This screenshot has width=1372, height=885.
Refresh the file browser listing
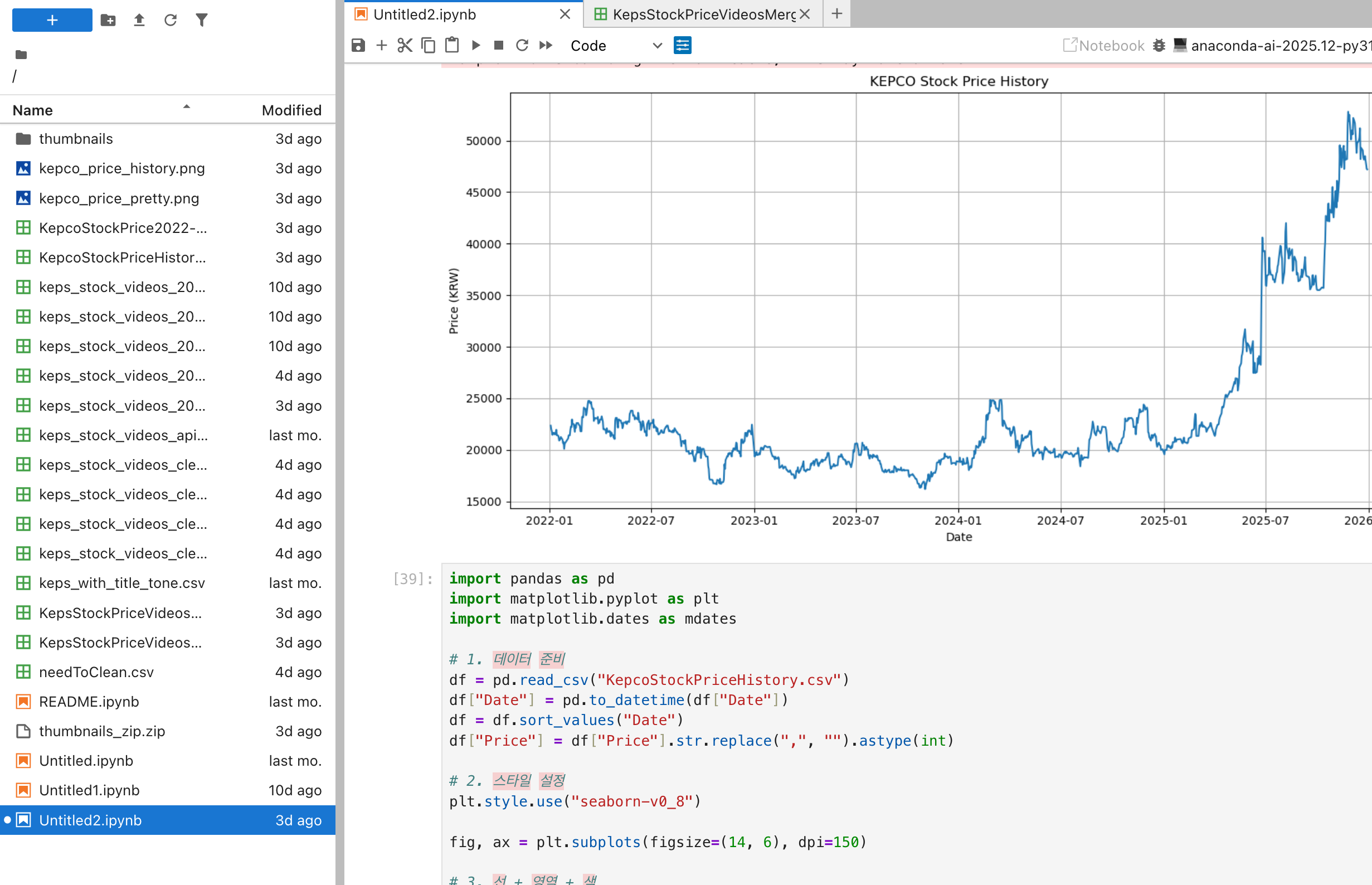170,20
